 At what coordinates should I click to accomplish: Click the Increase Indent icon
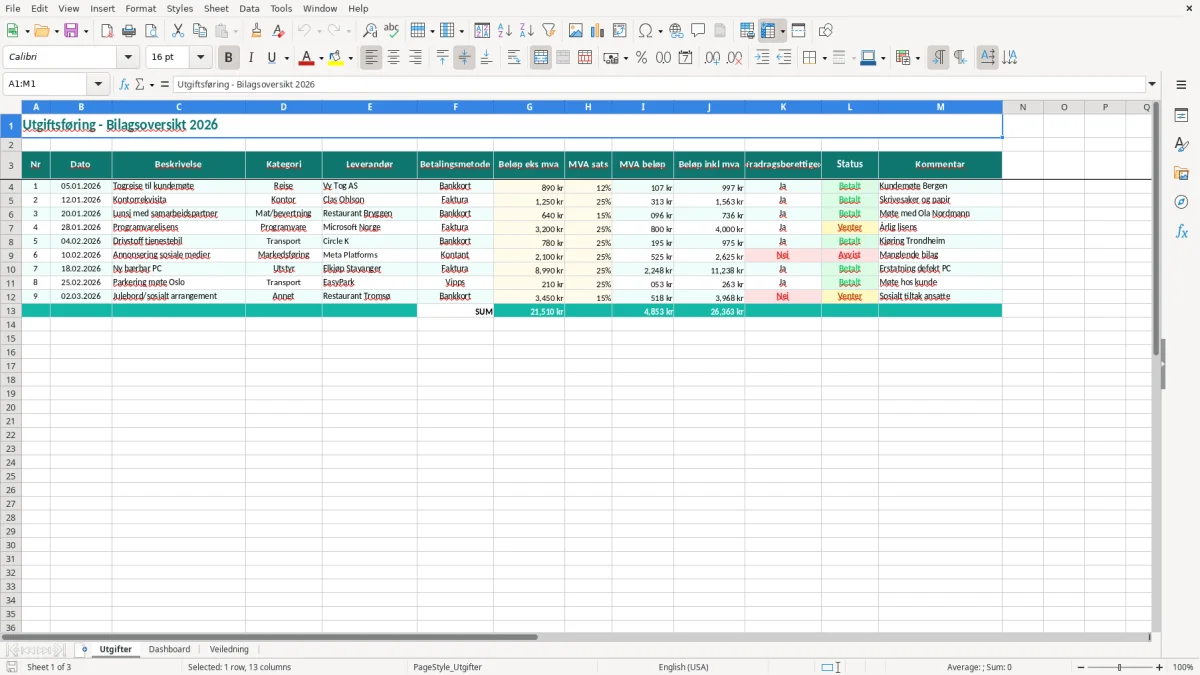pyautogui.click(x=762, y=58)
